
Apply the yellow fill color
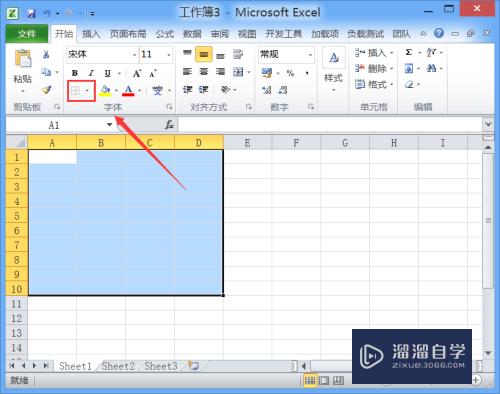105,90
